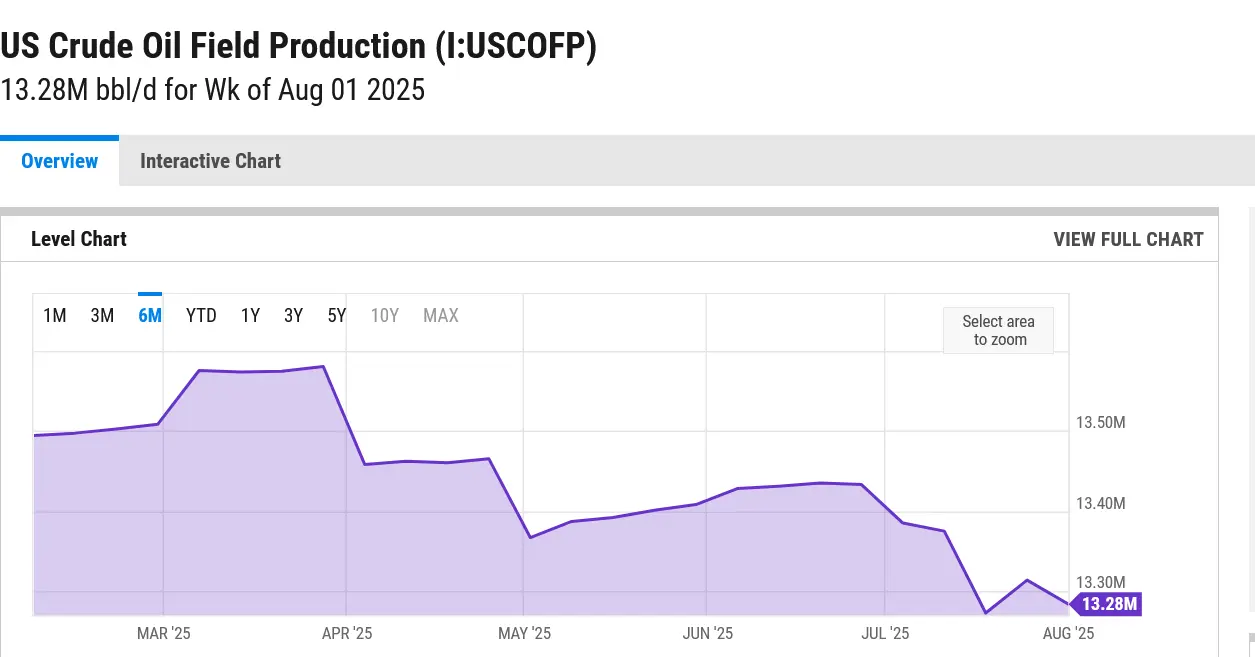Click the 13.28M current value label
1255x657 pixels.
point(1109,604)
